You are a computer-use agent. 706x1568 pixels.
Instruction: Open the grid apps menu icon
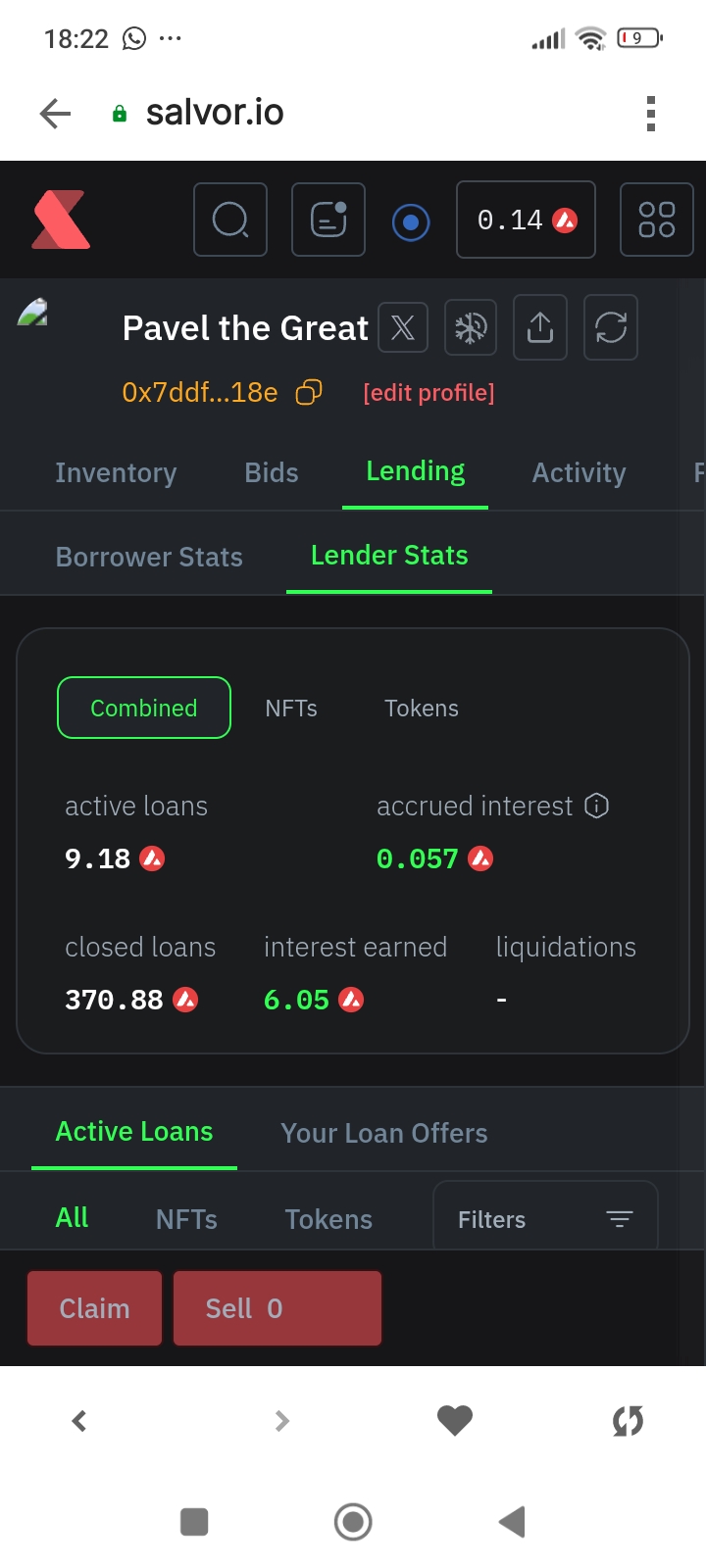tap(656, 220)
